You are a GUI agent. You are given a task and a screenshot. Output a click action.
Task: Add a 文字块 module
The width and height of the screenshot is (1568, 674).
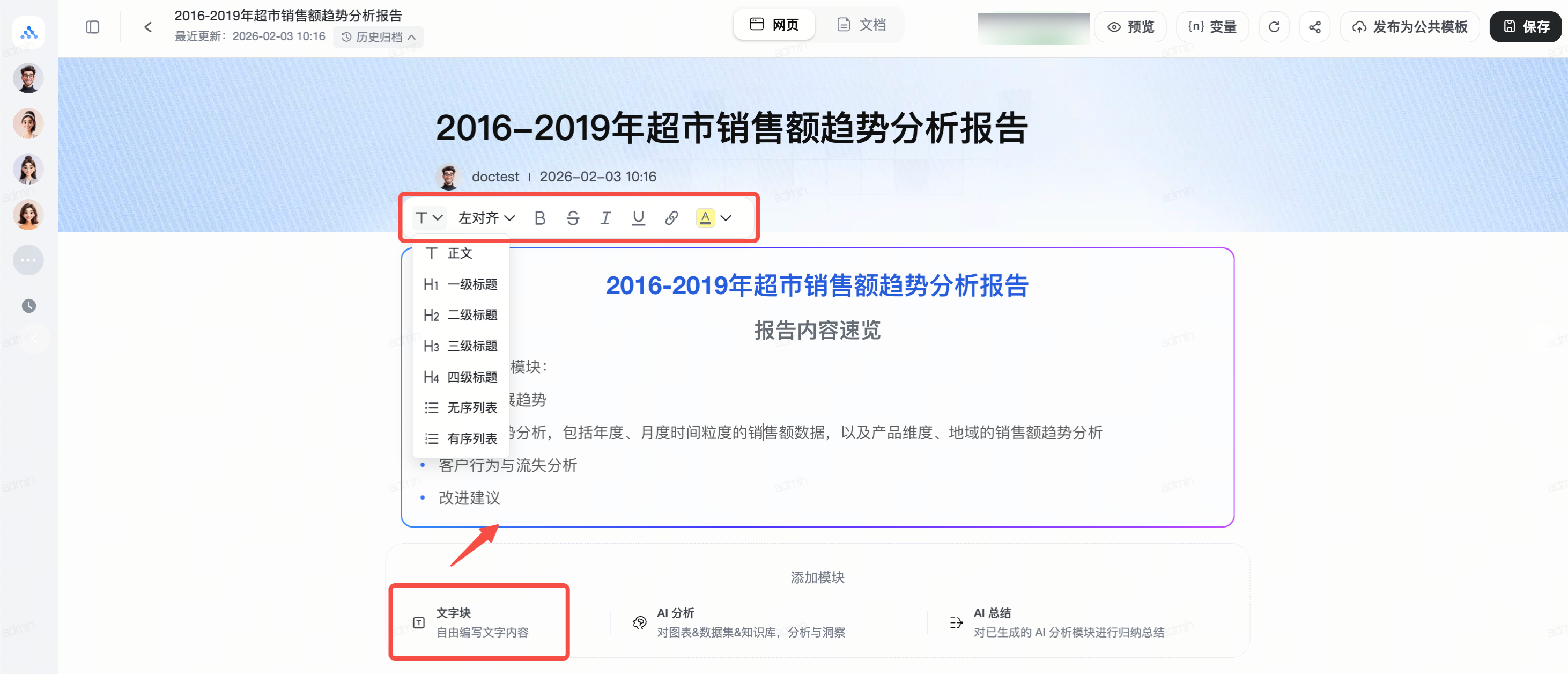(x=479, y=621)
